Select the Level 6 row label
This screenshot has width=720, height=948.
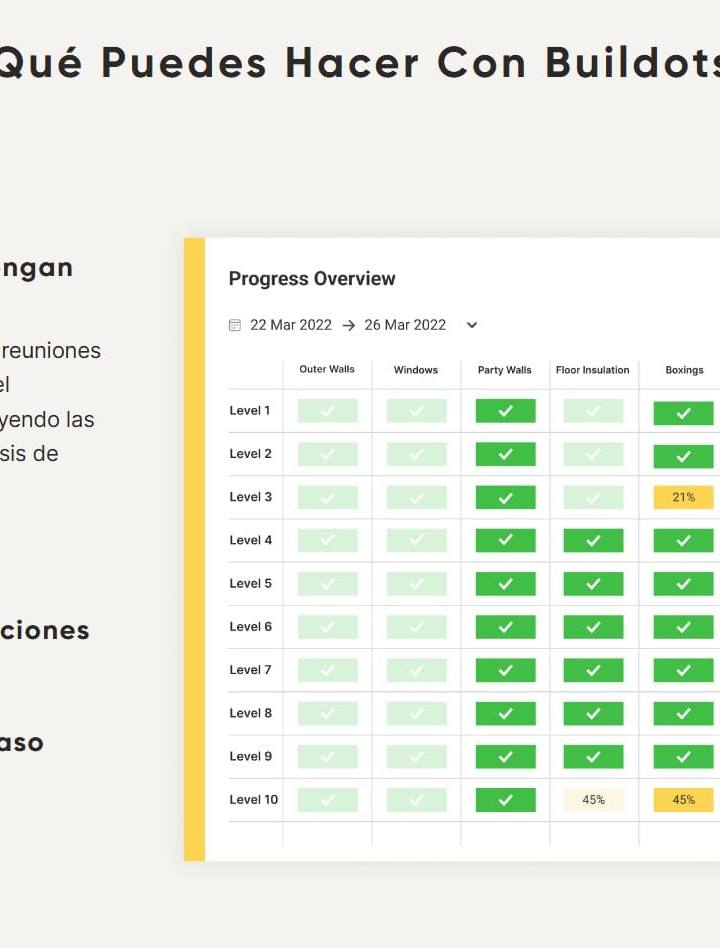point(250,627)
